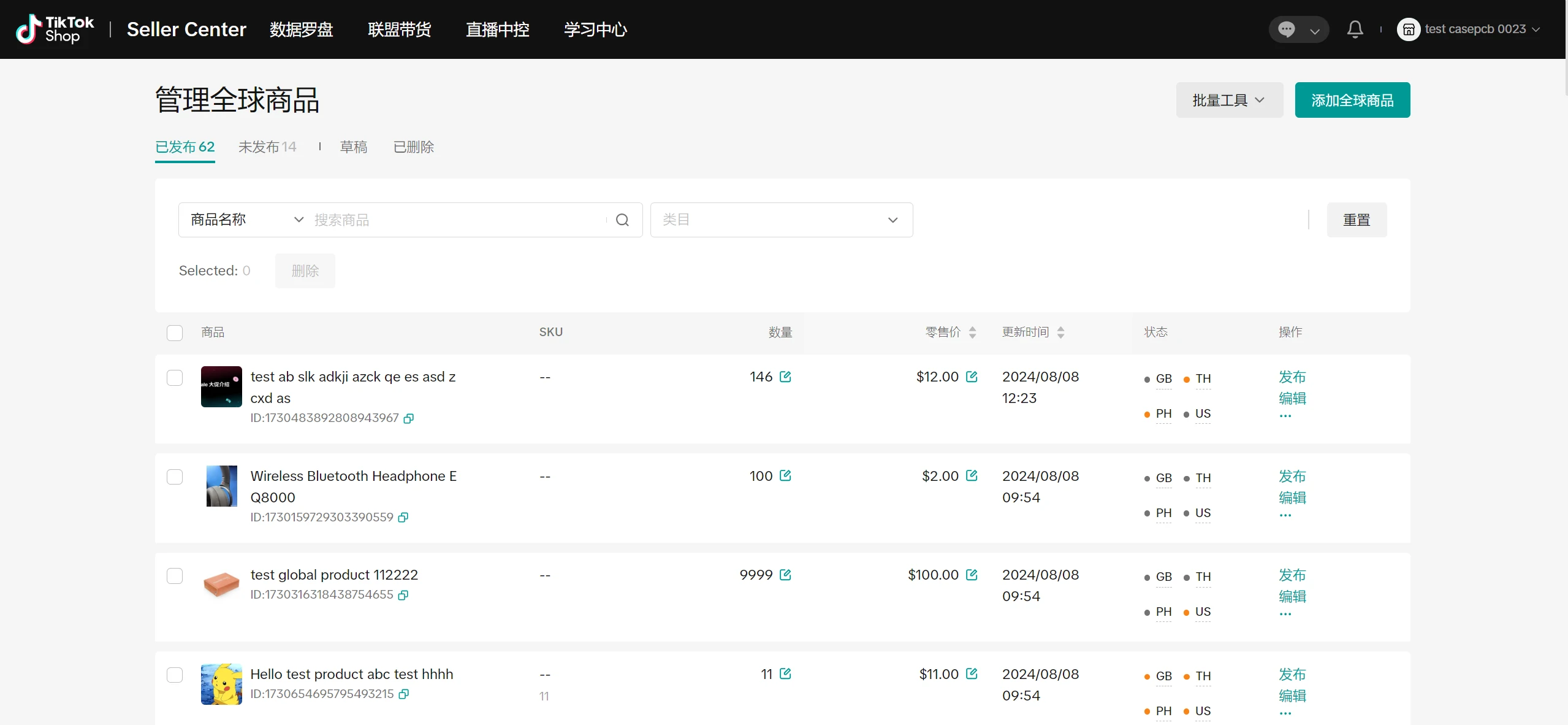Open the chat message icon
Screen dimensions: 1568x725
pos(1286,29)
